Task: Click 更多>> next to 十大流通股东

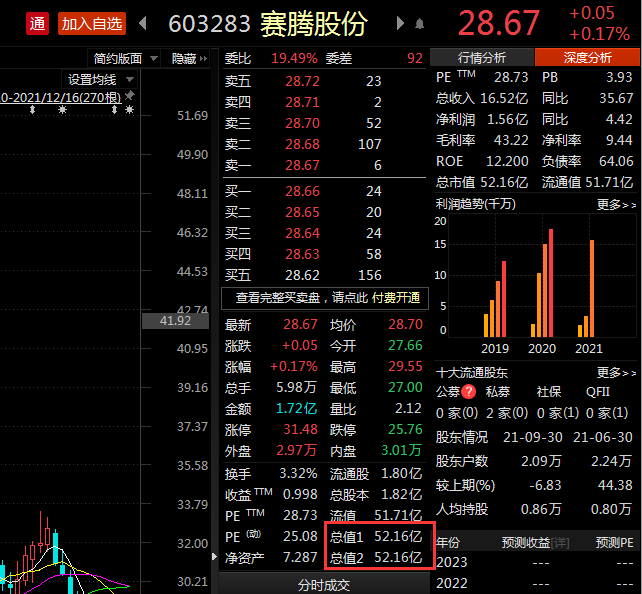Action: click(616, 373)
